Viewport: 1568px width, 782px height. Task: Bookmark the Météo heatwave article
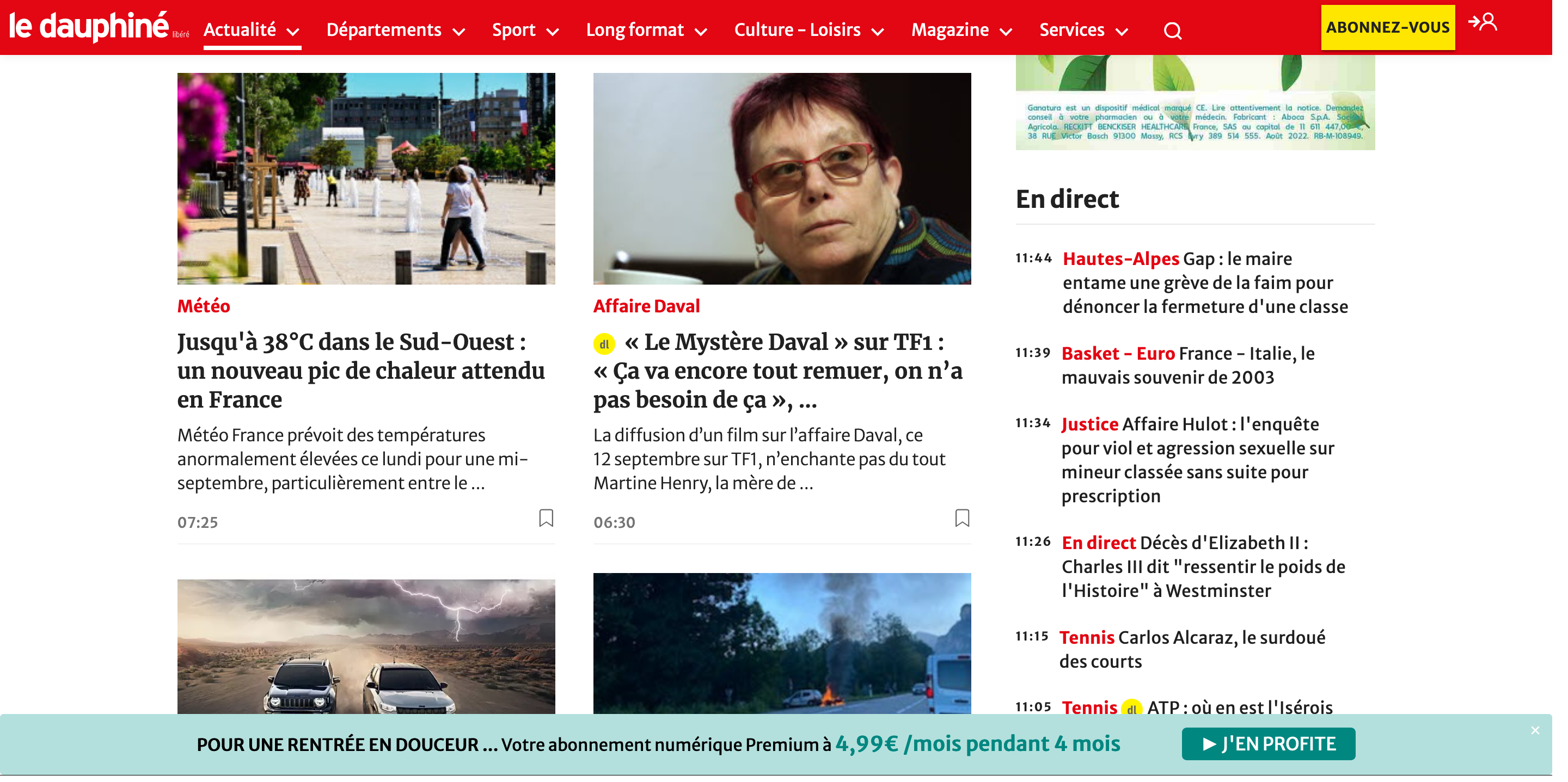tap(546, 518)
